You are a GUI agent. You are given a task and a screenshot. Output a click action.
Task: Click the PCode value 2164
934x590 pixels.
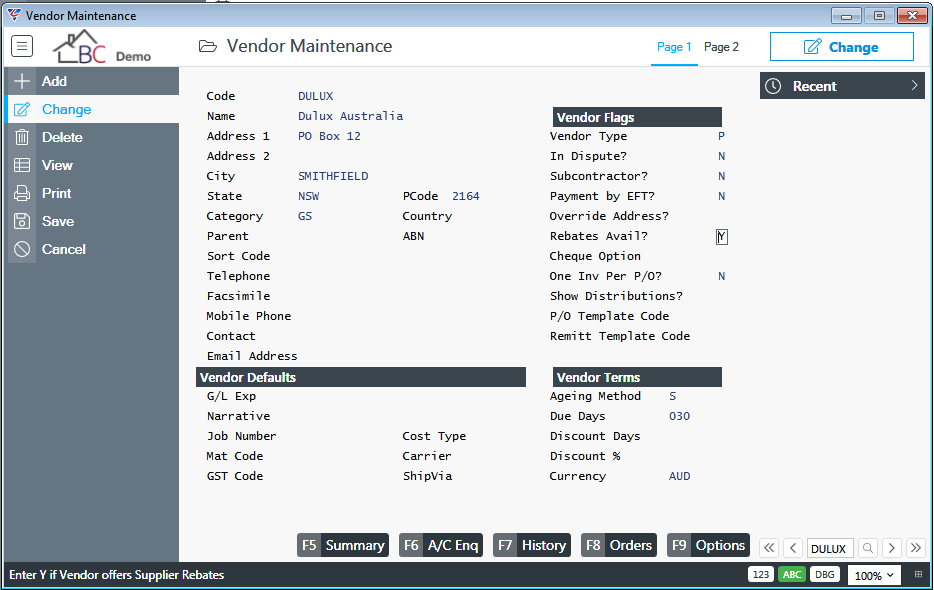tap(466, 196)
